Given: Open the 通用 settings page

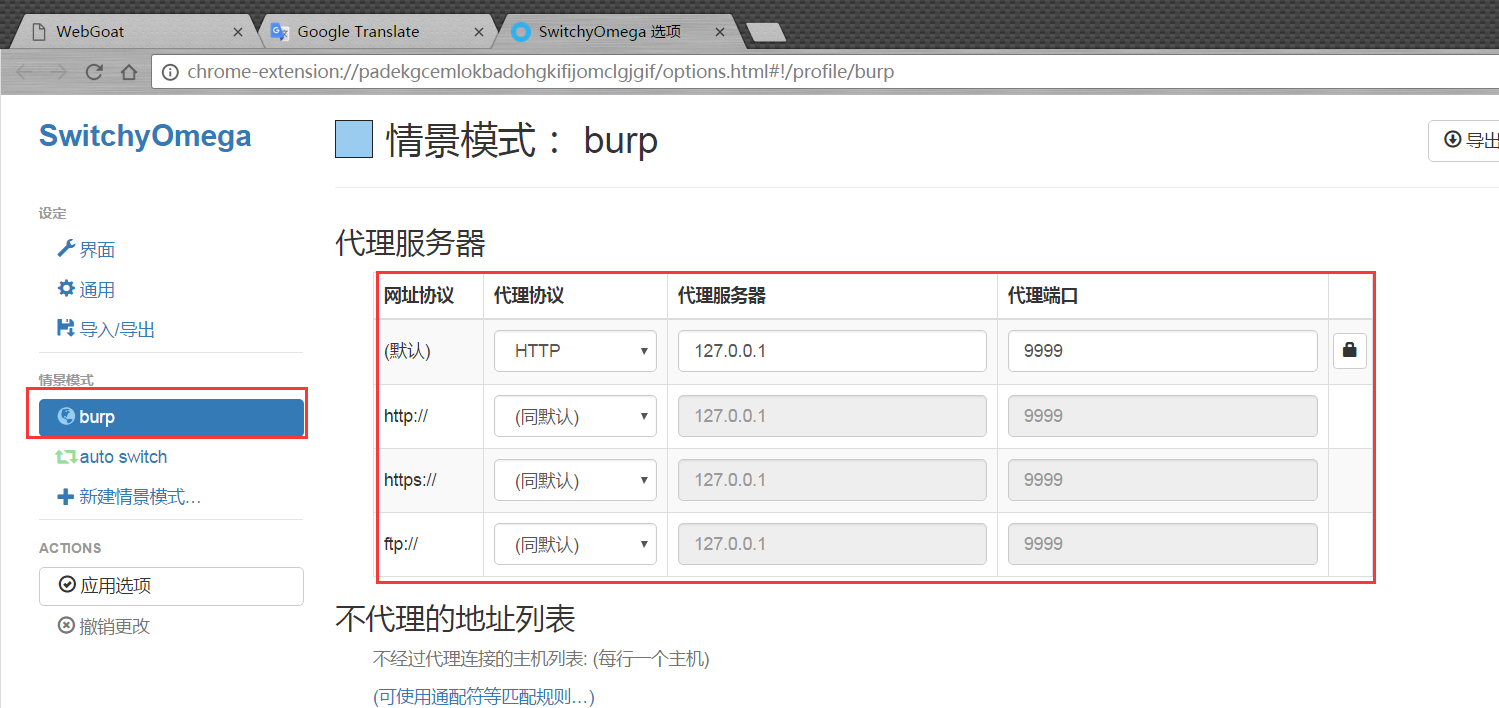Looking at the screenshot, I should [x=86, y=290].
